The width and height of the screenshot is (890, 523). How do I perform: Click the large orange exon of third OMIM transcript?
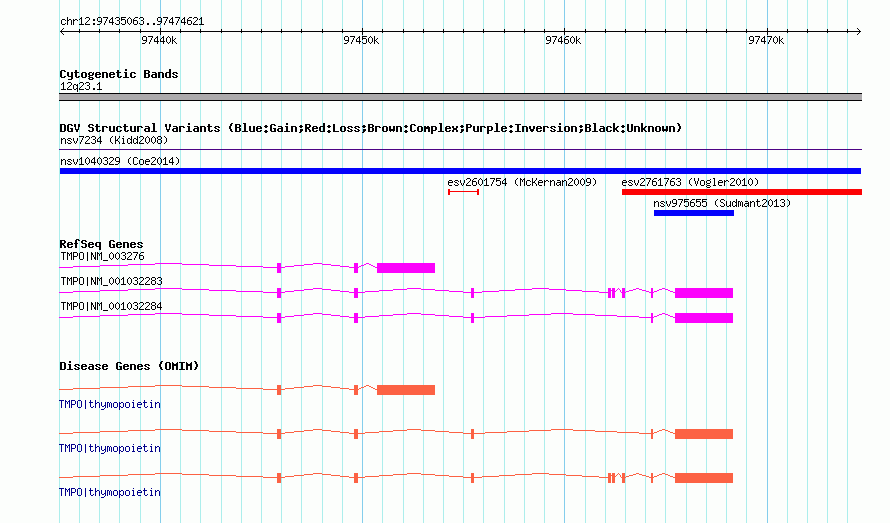(x=704, y=478)
